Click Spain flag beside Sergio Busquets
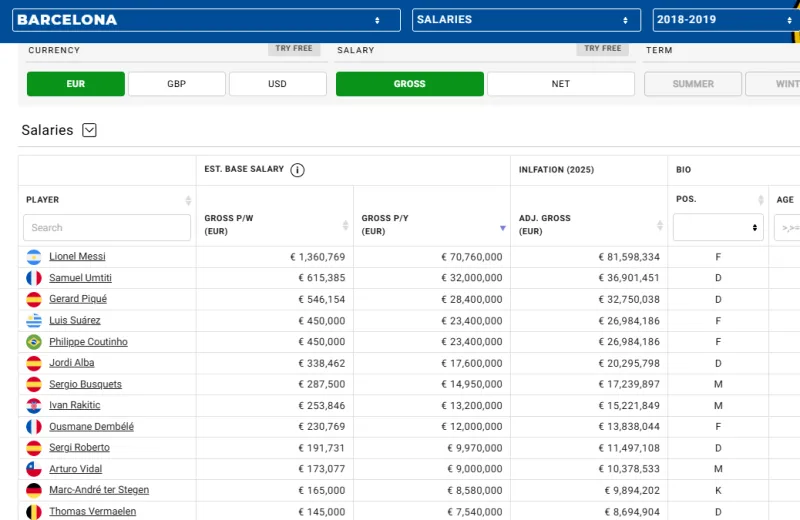 coord(34,384)
